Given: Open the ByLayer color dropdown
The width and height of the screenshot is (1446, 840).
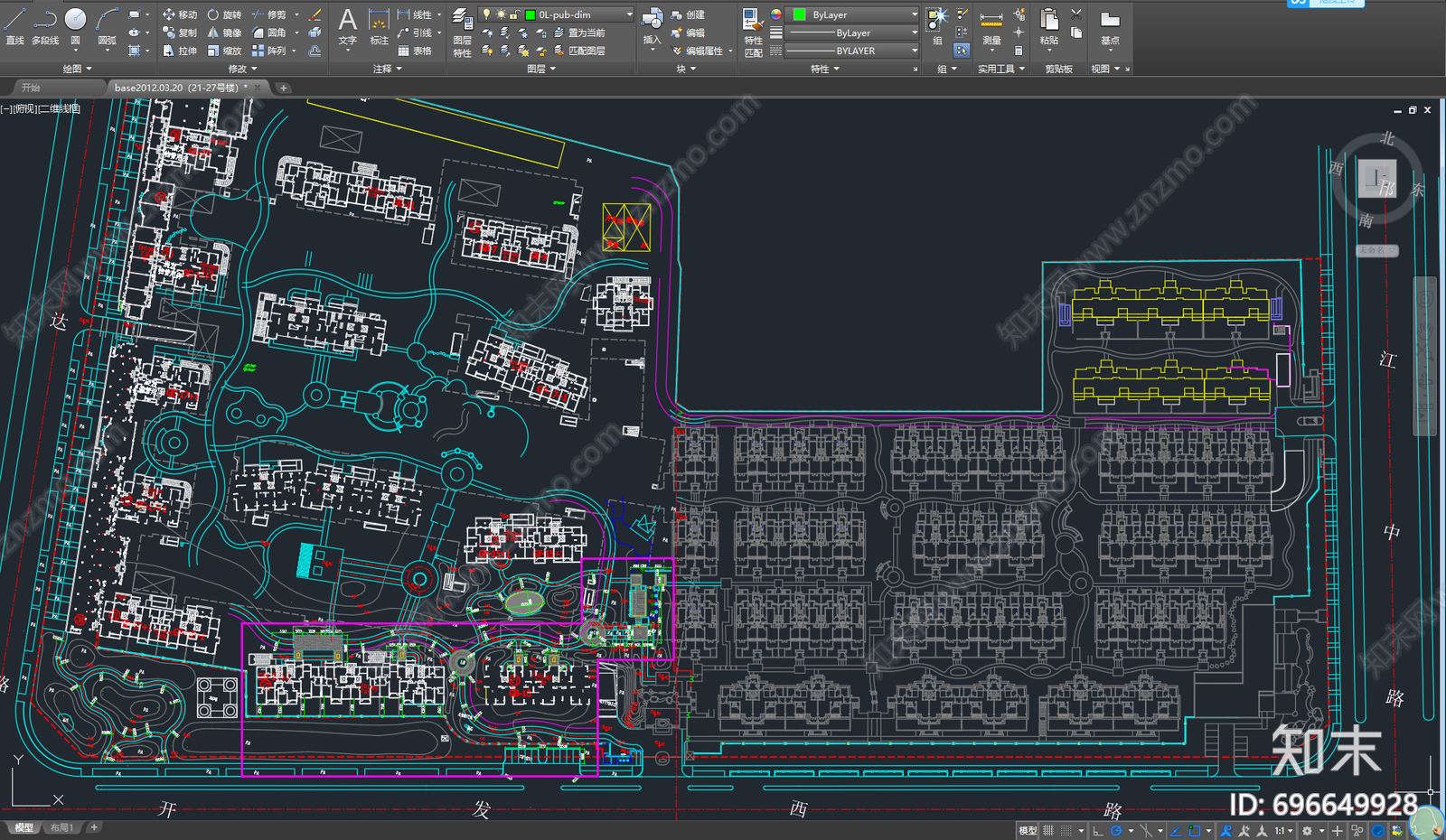Looking at the screenshot, I should click(x=914, y=14).
